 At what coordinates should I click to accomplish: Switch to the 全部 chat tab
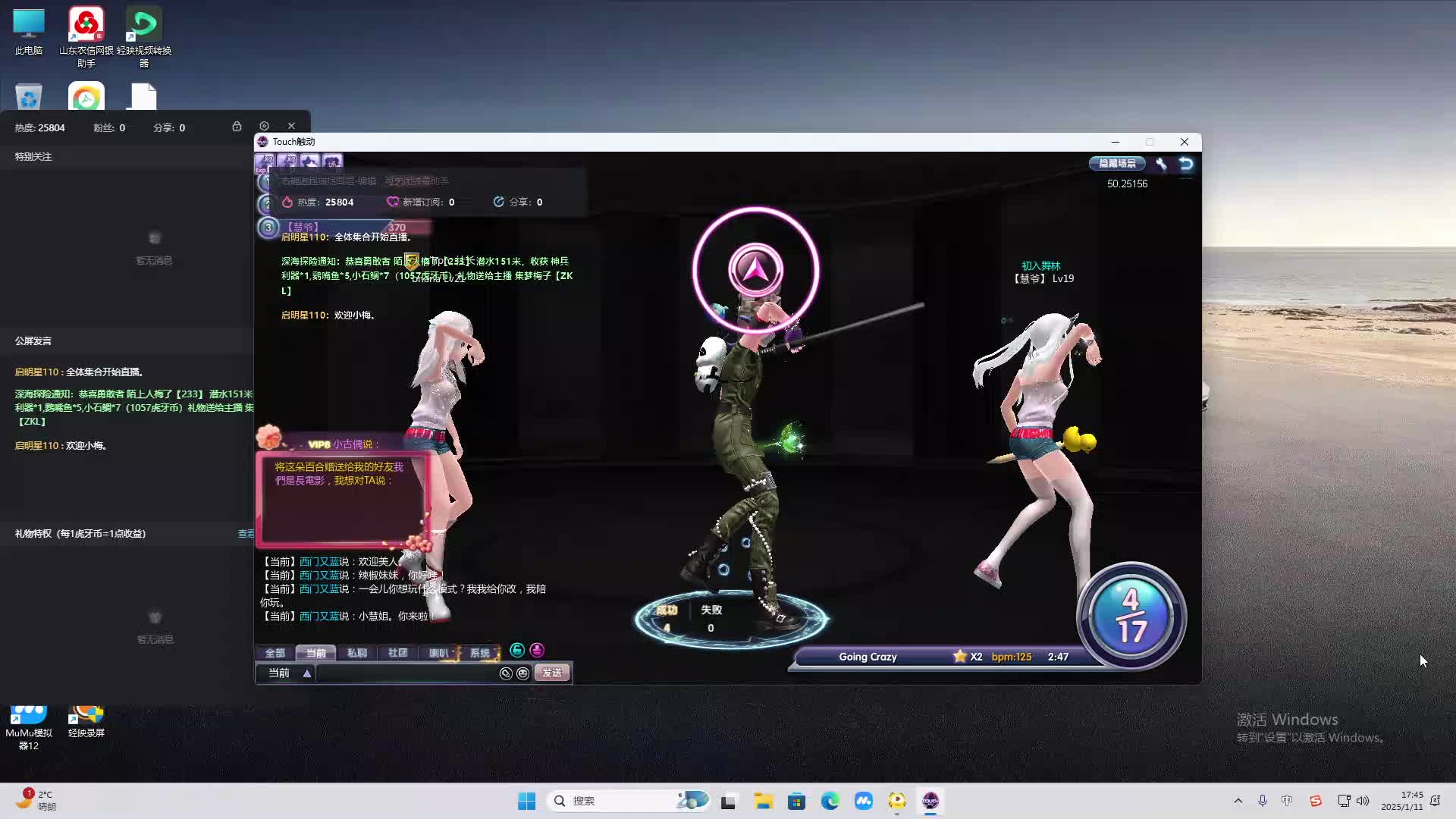(x=275, y=653)
